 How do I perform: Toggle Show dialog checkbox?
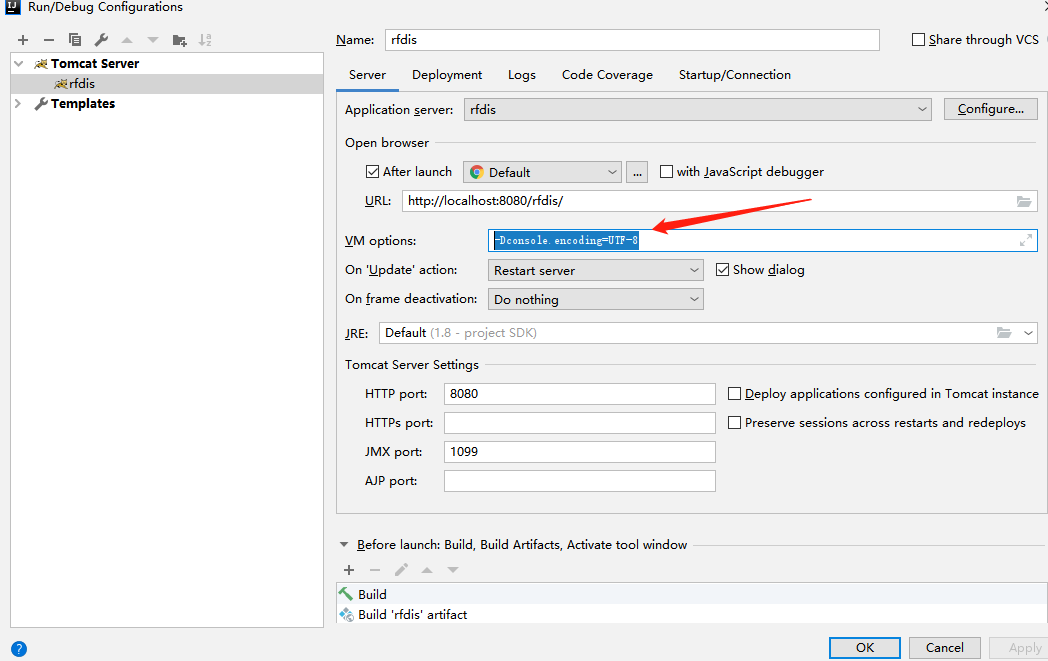[x=722, y=269]
